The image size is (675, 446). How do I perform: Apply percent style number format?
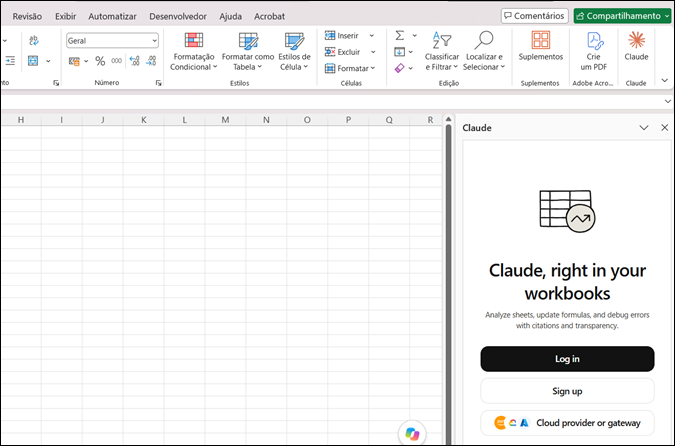click(100, 61)
